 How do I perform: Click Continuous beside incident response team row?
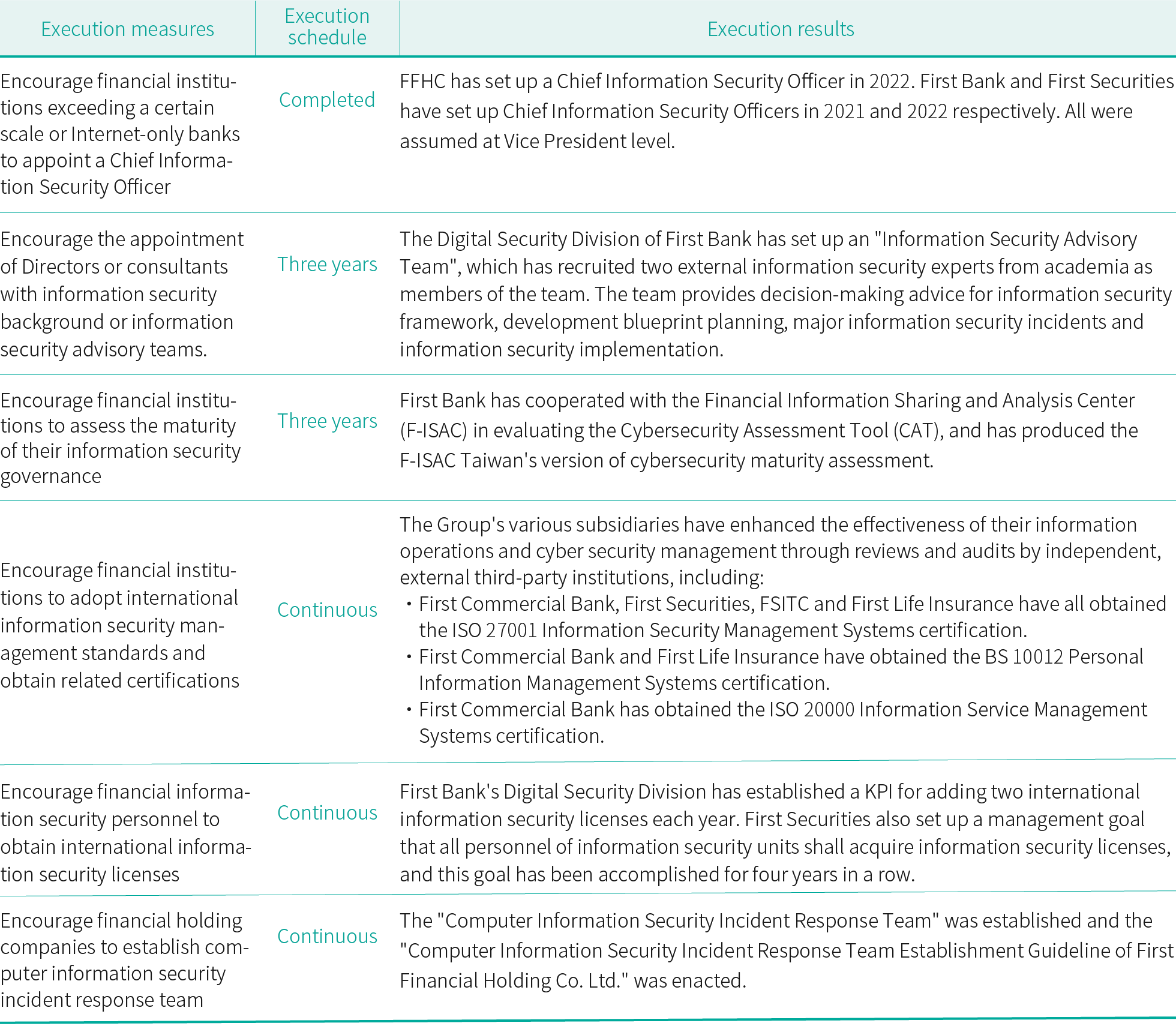click(x=327, y=936)
